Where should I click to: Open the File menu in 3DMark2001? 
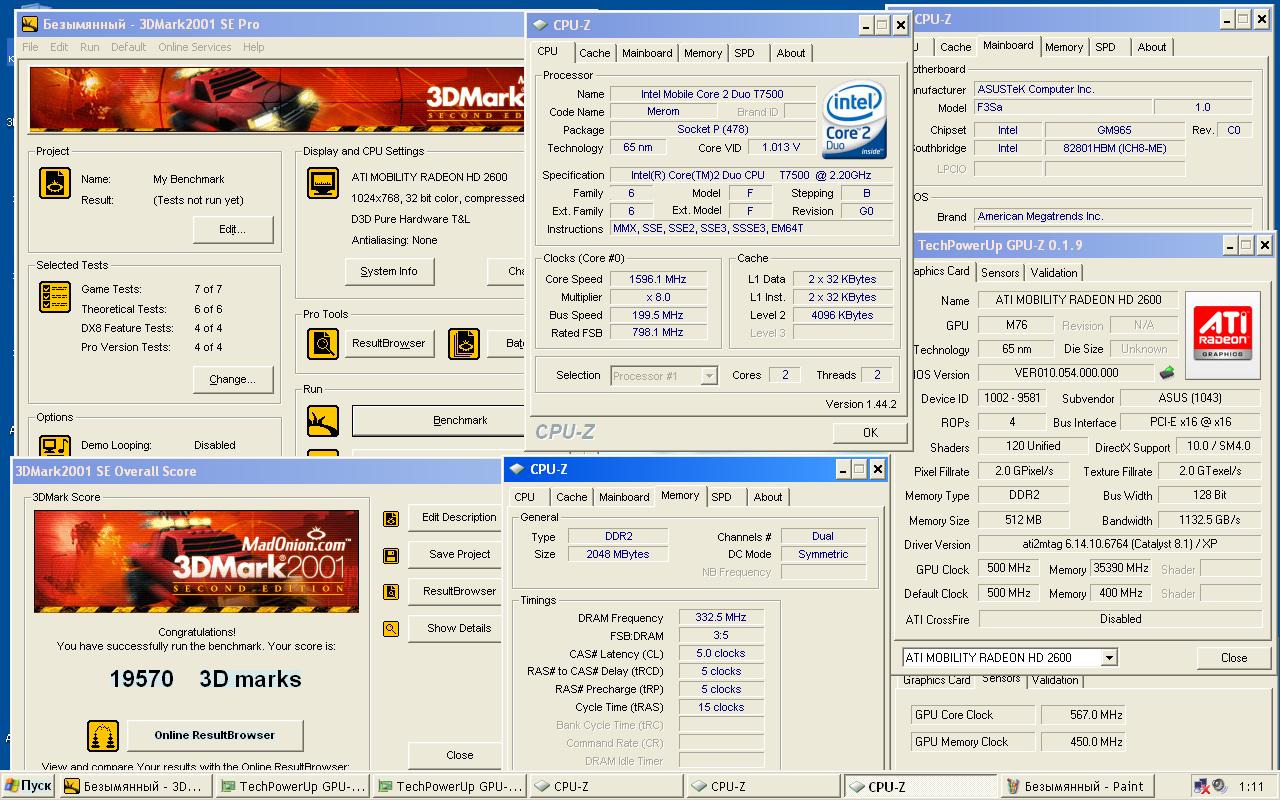[30, 47]
